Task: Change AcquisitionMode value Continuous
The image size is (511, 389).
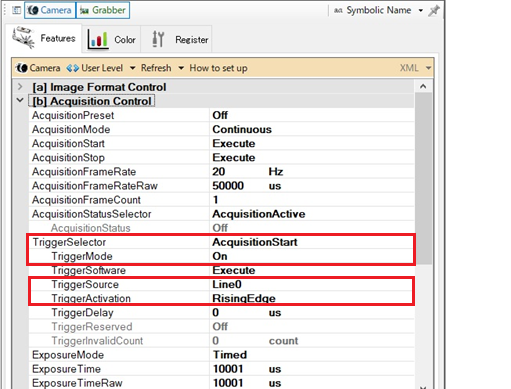Action: (242, 129)
